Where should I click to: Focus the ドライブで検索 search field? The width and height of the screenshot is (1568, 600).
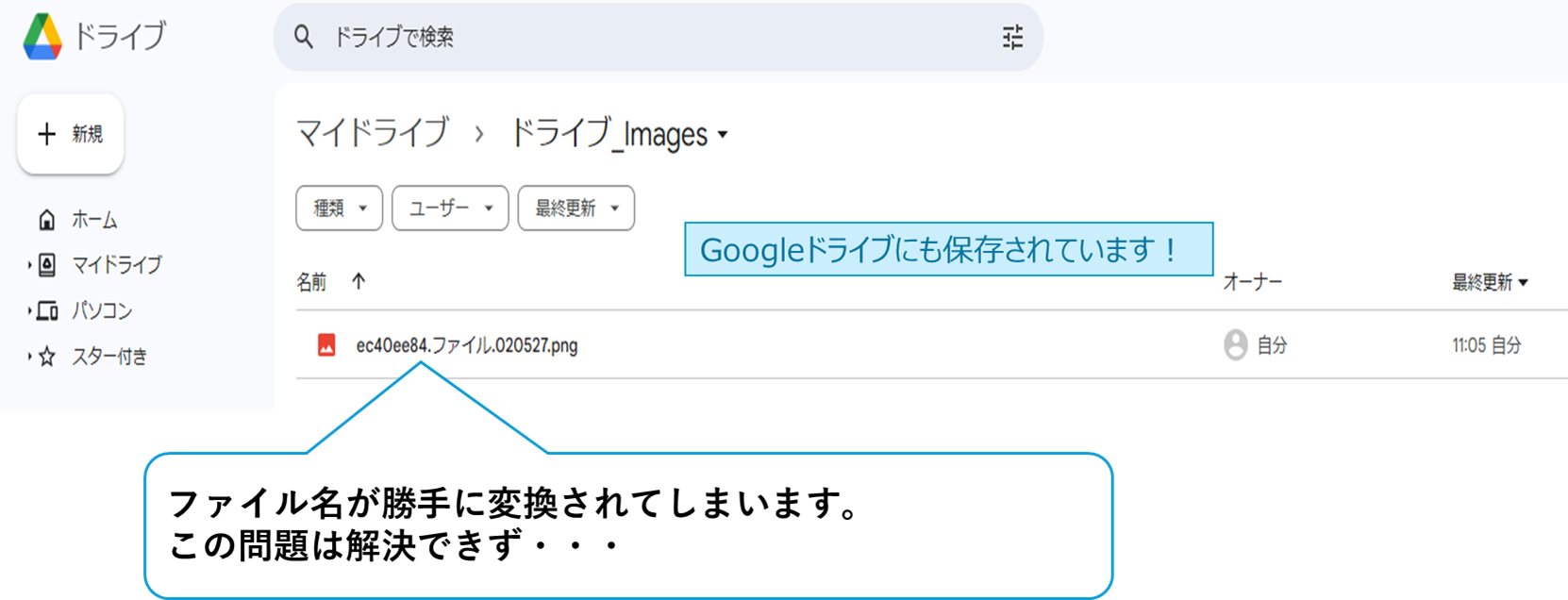coord(658,37)
